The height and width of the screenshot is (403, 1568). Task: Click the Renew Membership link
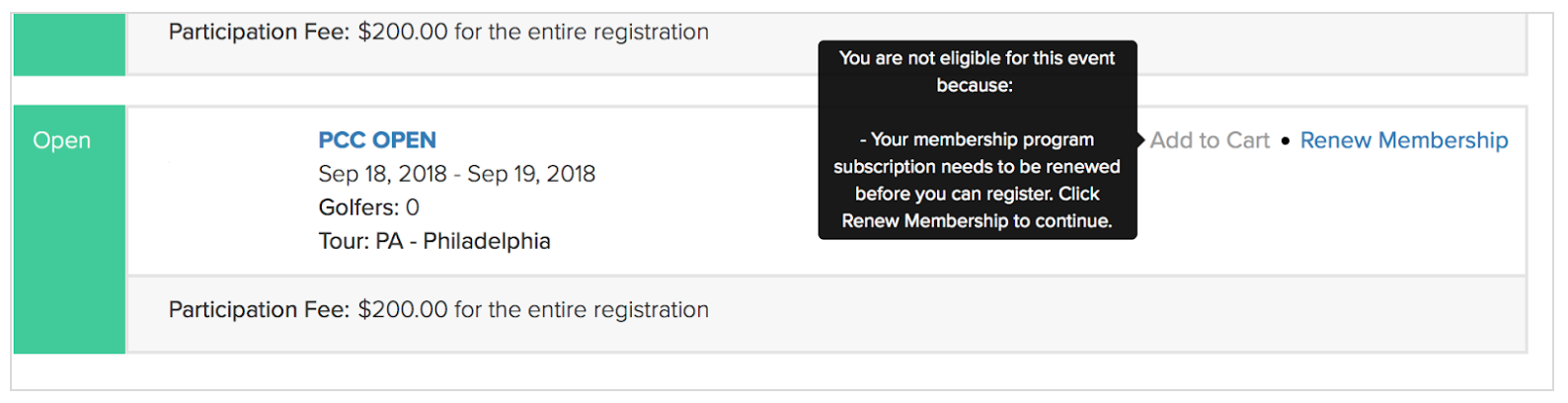coord(1403,140)
